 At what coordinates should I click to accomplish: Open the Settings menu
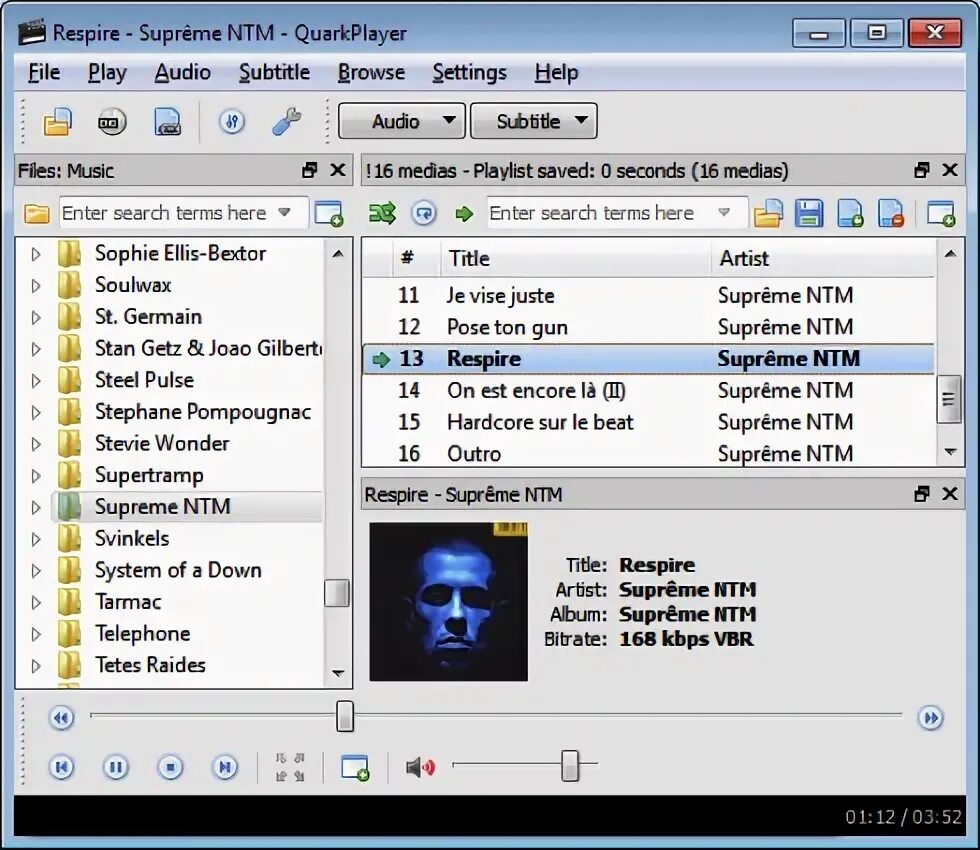pos(469,72)
